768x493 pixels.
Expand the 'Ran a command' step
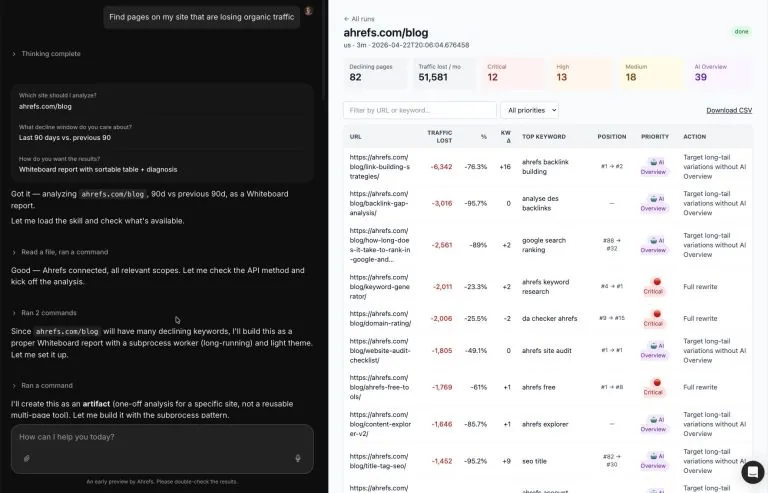42,386
